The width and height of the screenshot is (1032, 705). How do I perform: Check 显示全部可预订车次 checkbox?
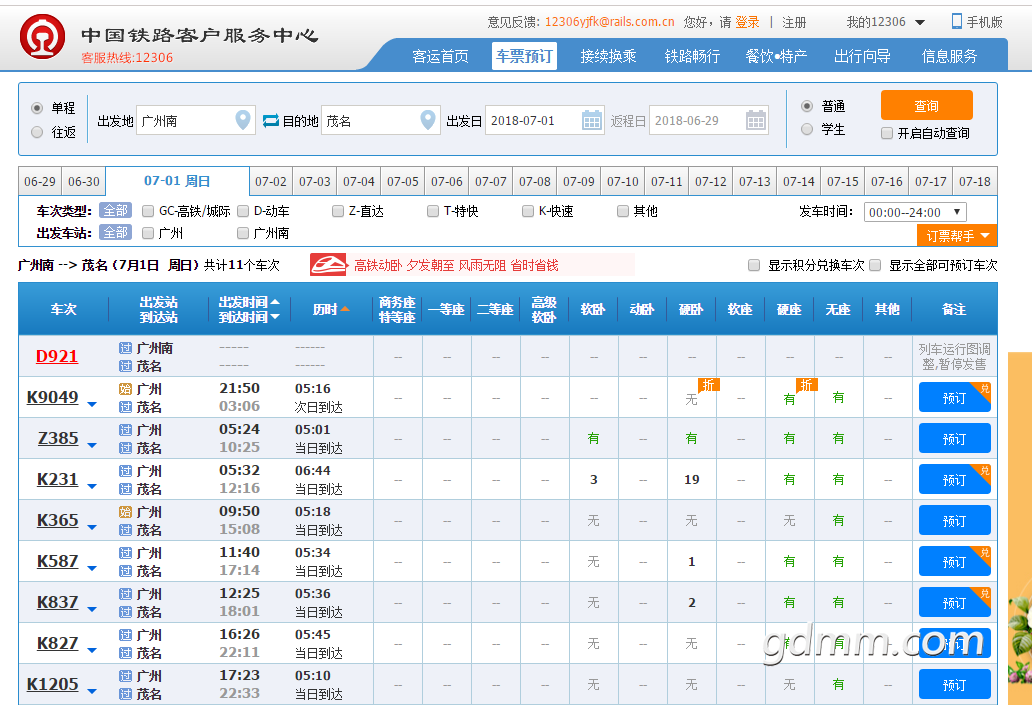875,265
